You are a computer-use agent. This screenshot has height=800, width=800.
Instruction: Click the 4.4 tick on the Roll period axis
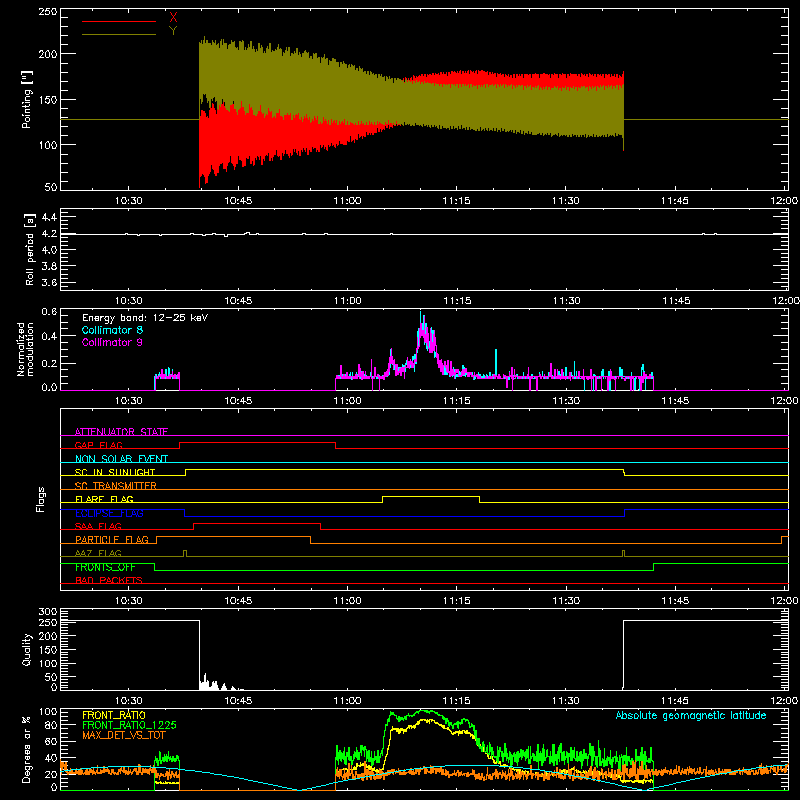click(x=48, y=217)
